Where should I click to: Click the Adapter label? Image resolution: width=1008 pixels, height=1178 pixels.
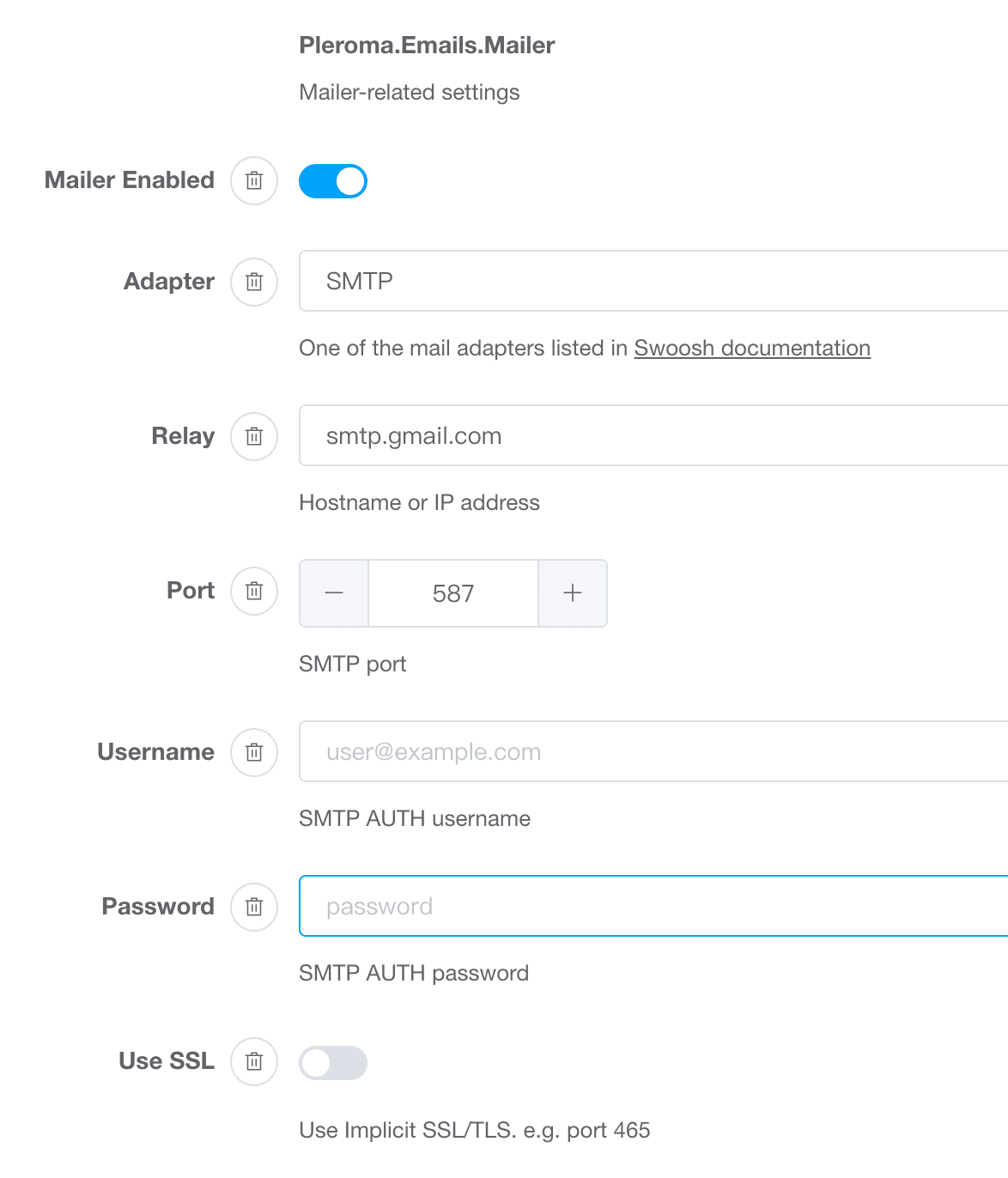click(169, 282)
